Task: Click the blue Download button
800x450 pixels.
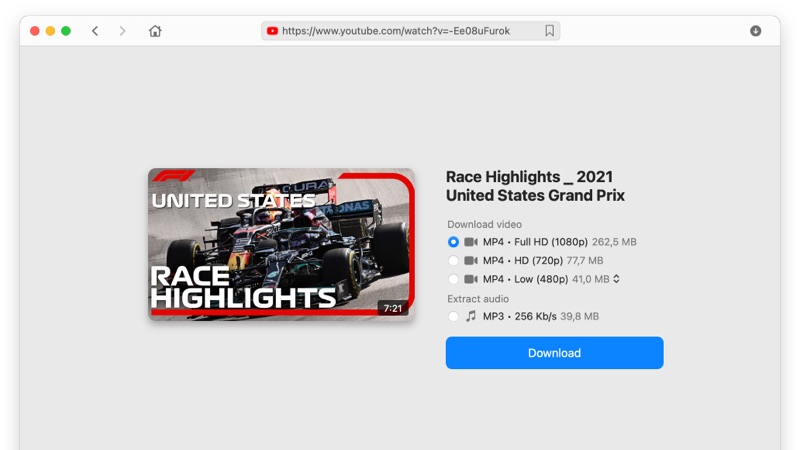Action: click(555, 353)
